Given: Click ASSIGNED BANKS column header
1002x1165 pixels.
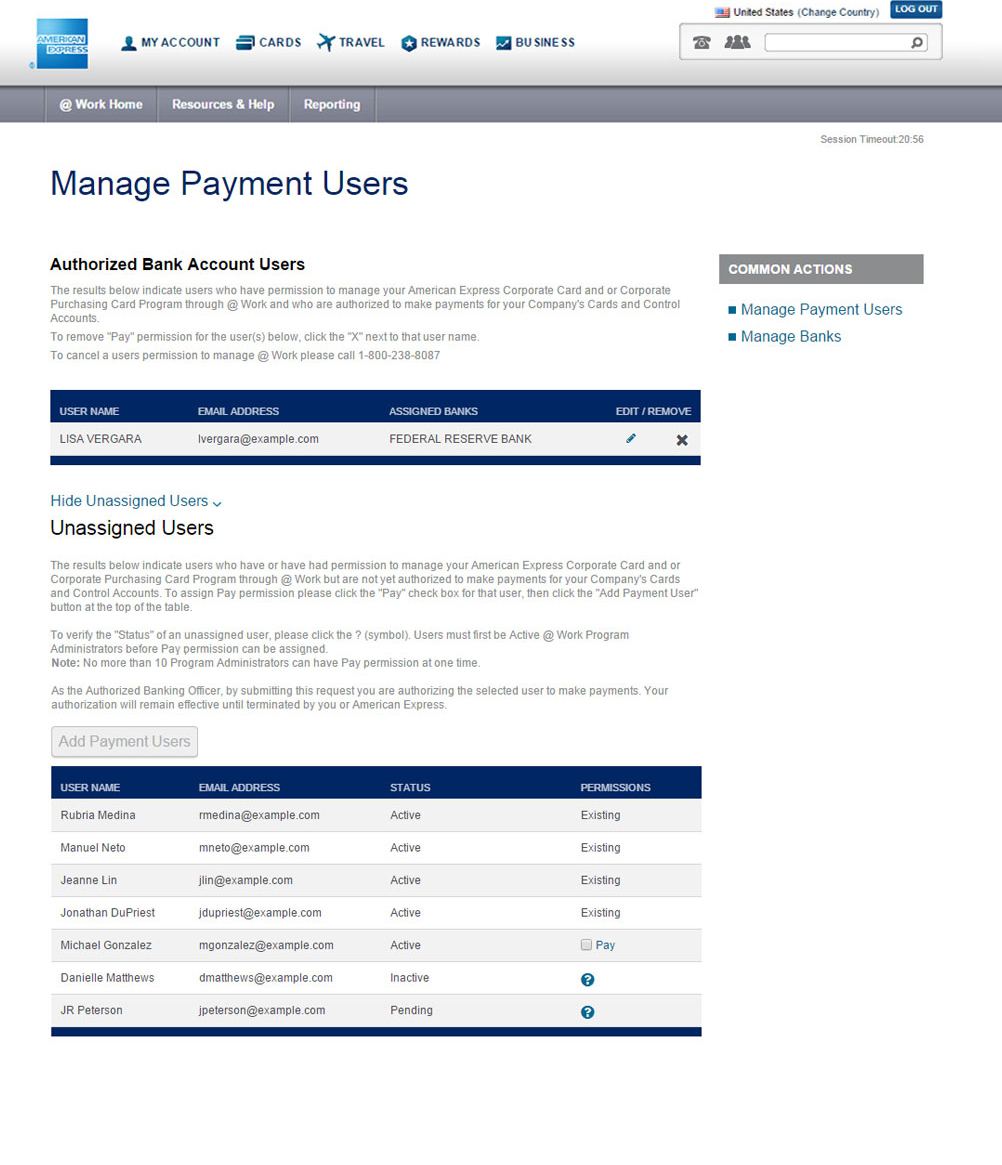Looking at the screenshot, I should (x=433, y=411).
